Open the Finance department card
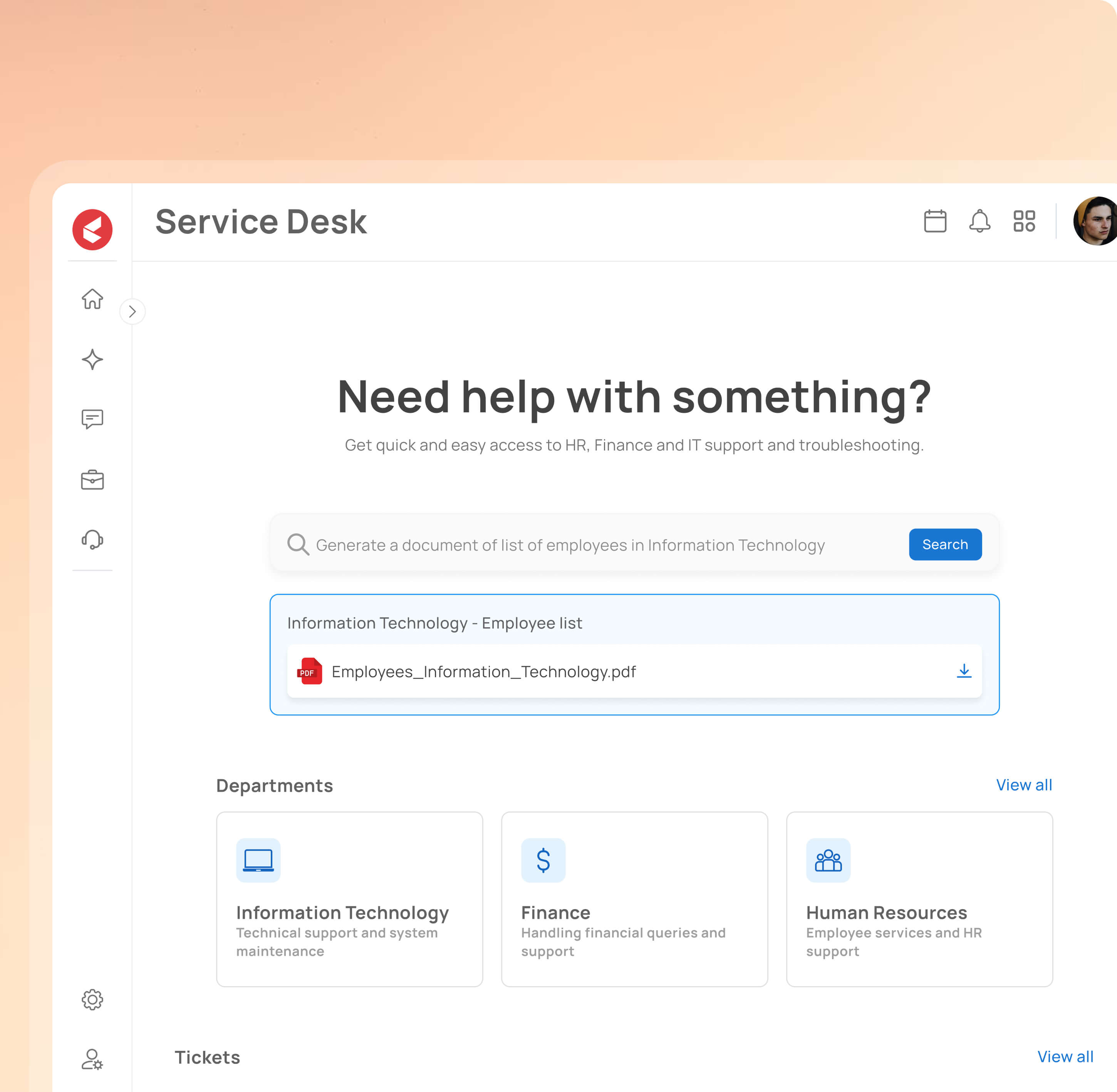The width and height of the screenshot is (1117, 1092). tap(634, 899)
